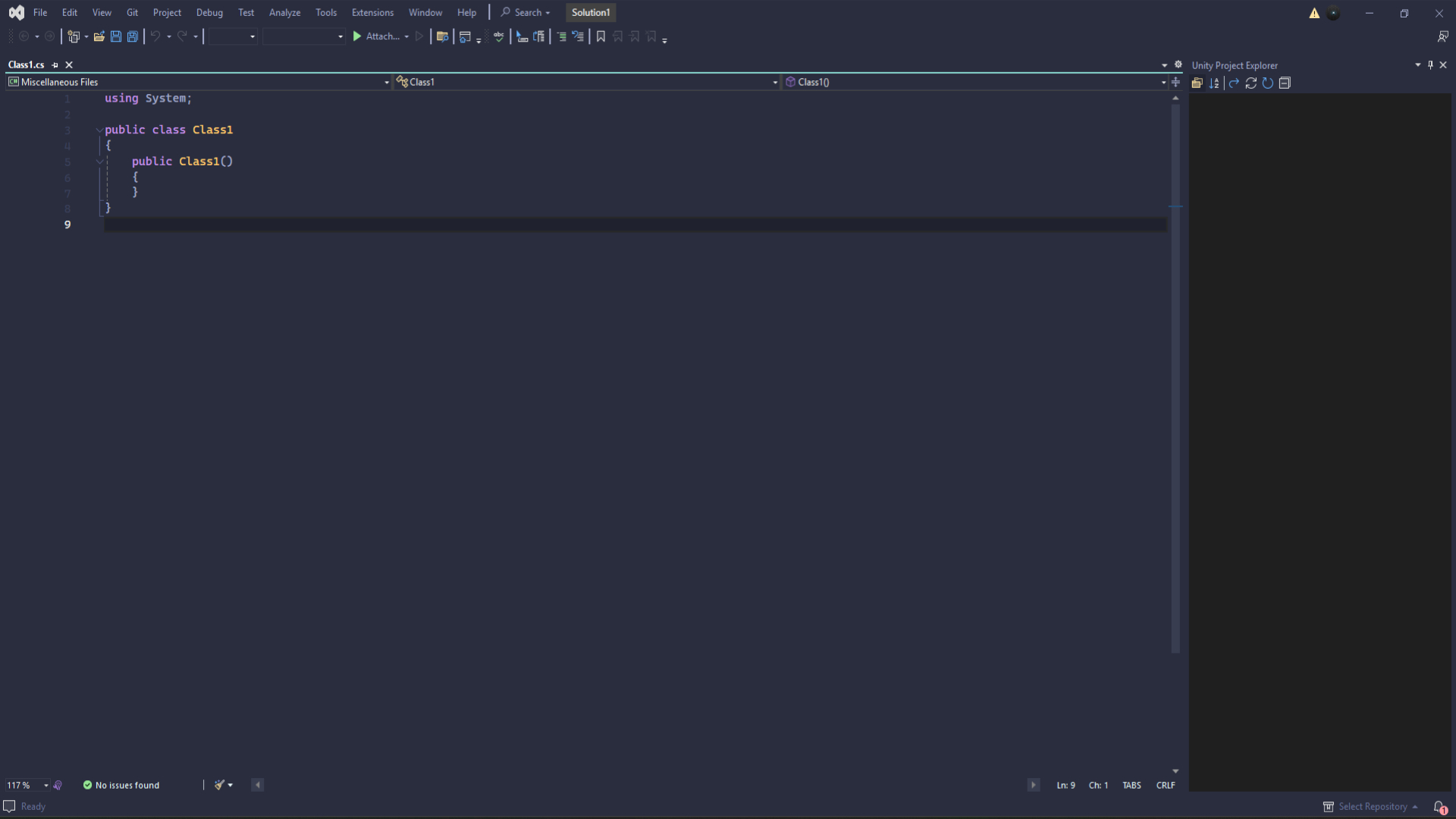This screenshot has width=1456, height=819.
Task: Open Select Repository in the status bar
Action: (x=1370, y=806)
